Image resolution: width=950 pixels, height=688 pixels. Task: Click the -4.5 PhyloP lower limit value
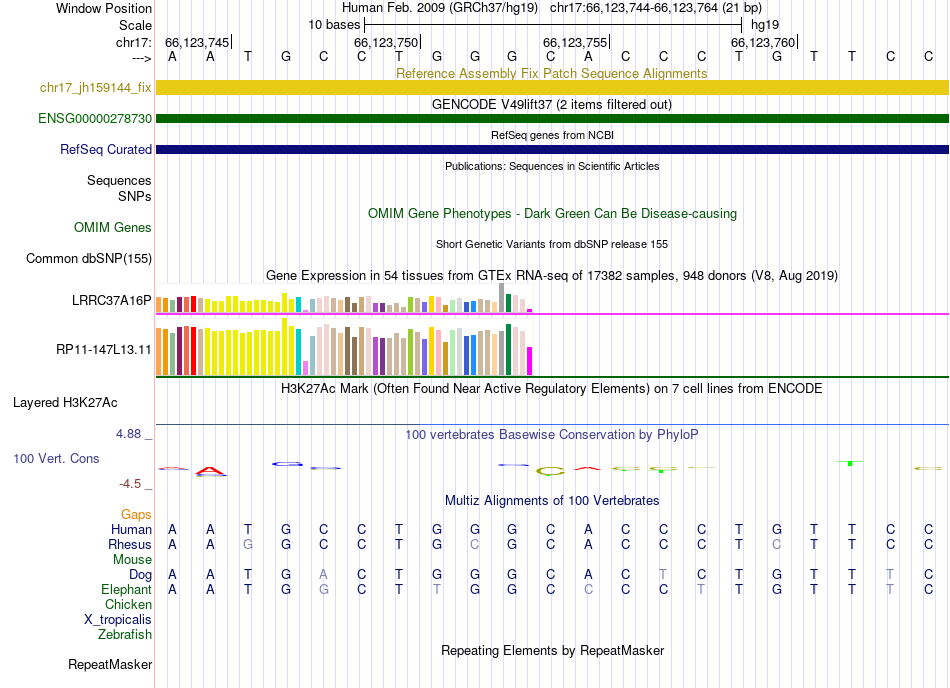[130, 483]
